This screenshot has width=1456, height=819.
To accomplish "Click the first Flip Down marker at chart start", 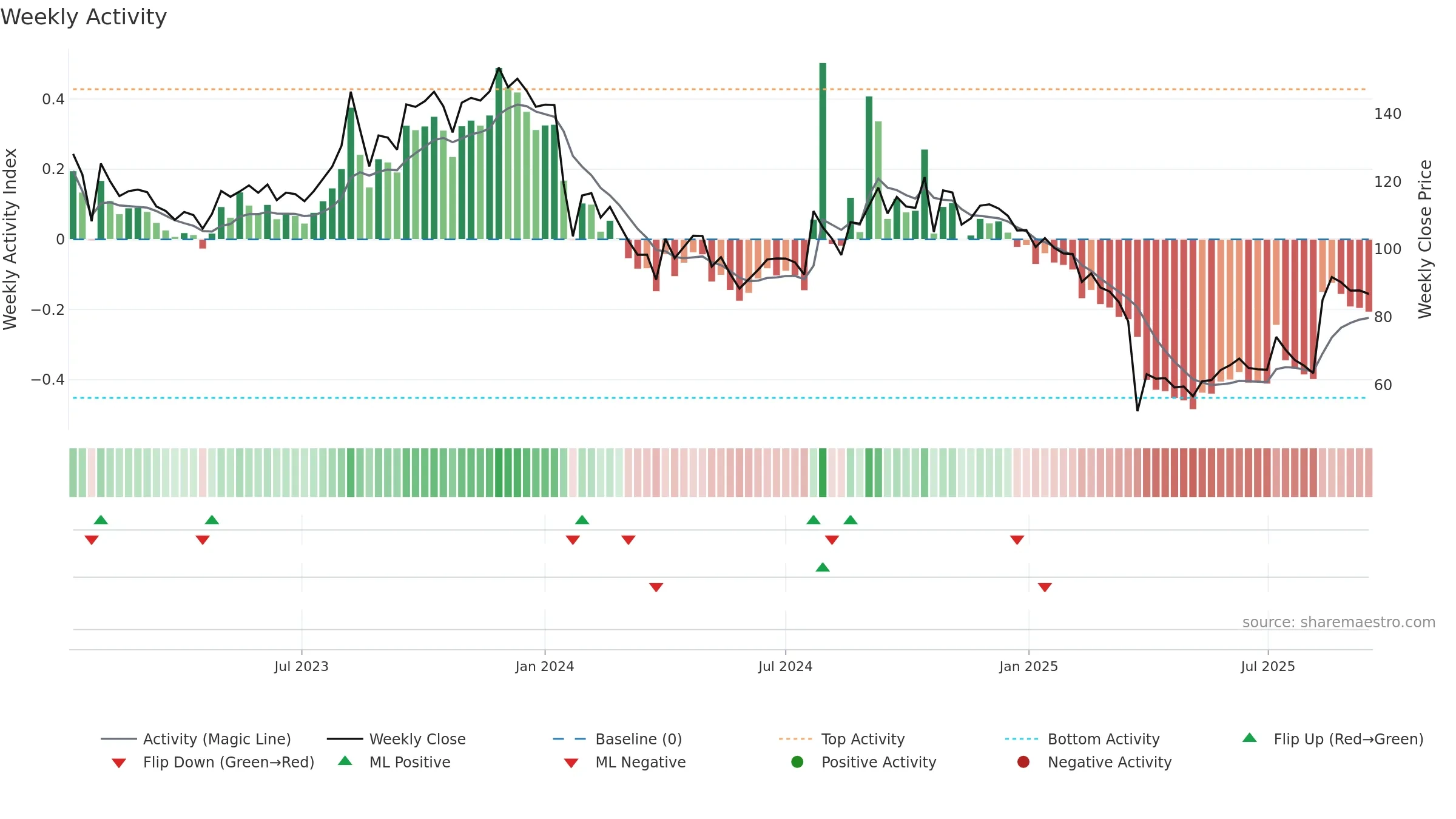I will pos(92,540).
